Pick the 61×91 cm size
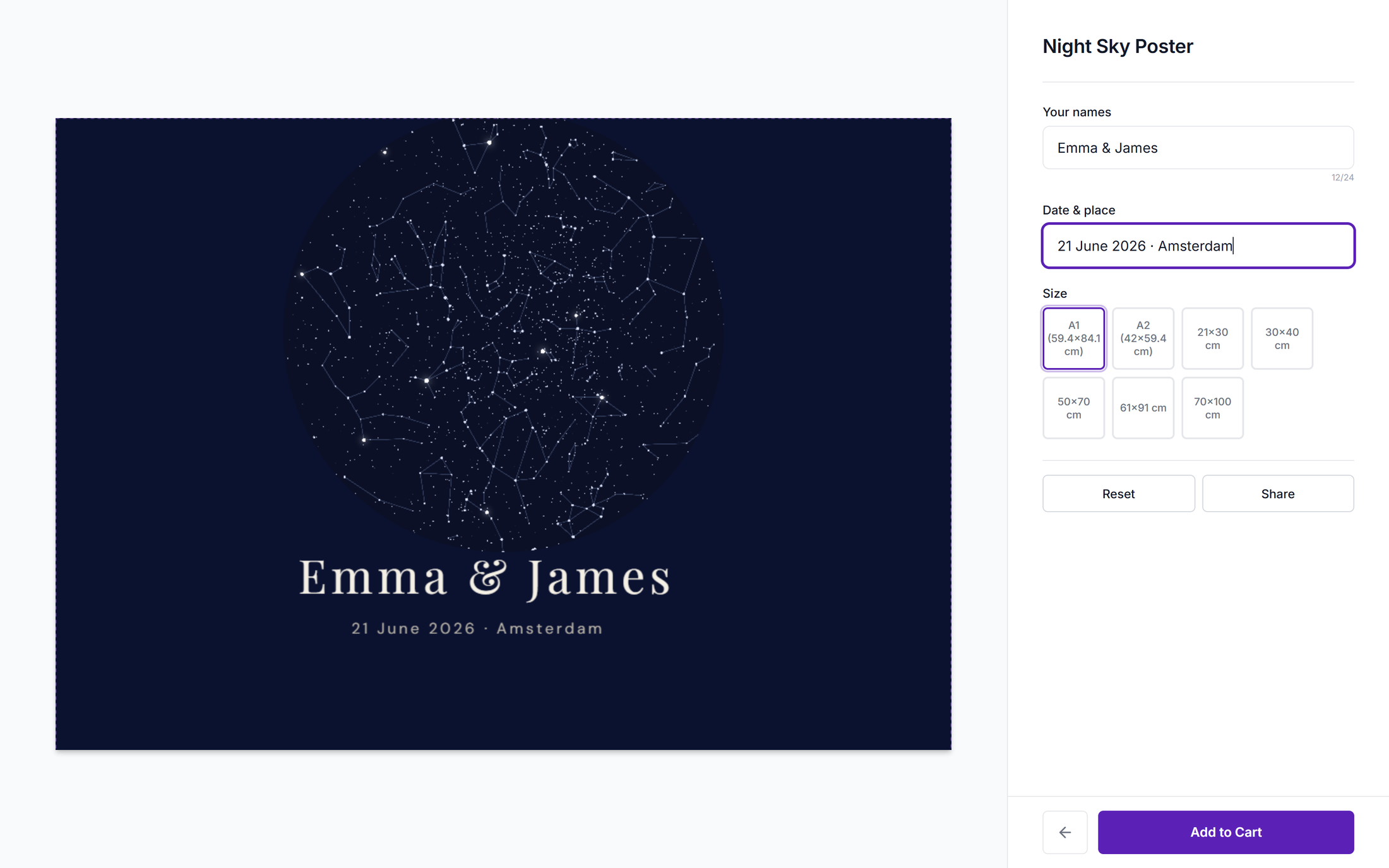This screenshot has height=868, width=1389. pyautogui.click(x=1143, y=408)
